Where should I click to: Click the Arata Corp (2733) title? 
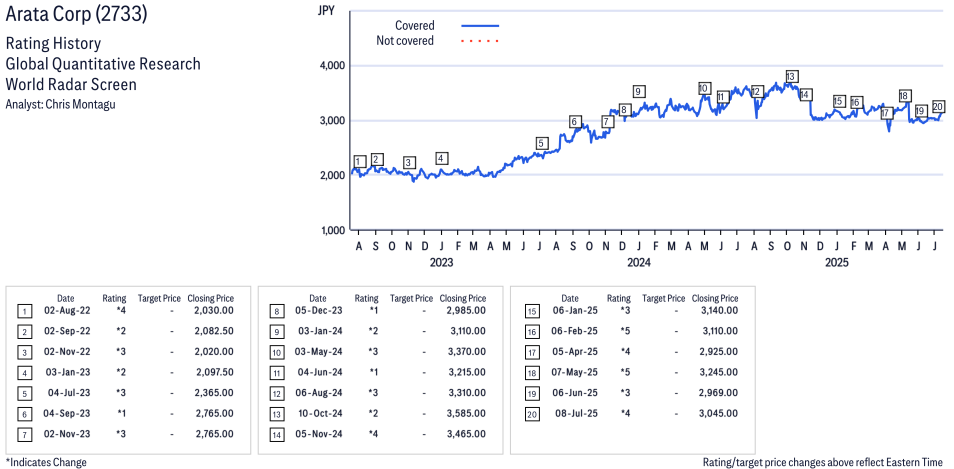point(76,14)
